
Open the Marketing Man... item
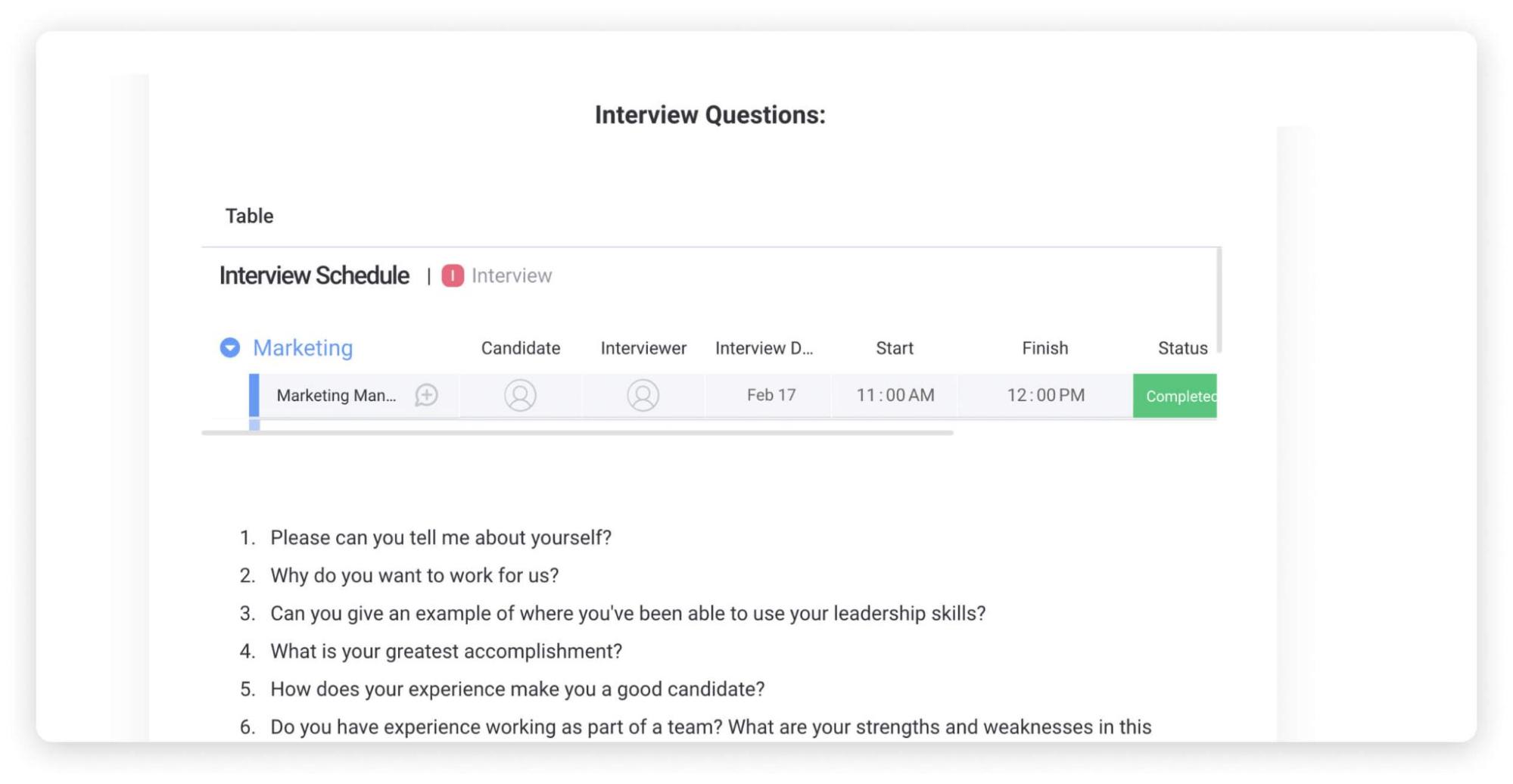point(337,395)
